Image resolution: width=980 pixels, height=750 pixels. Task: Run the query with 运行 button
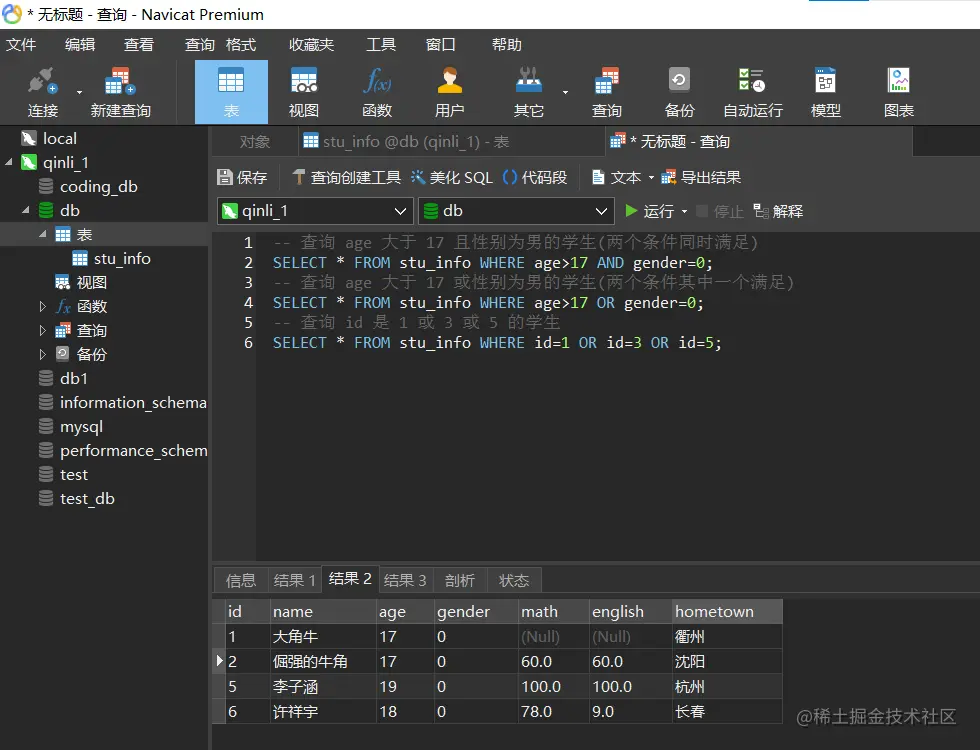(650, 211)
